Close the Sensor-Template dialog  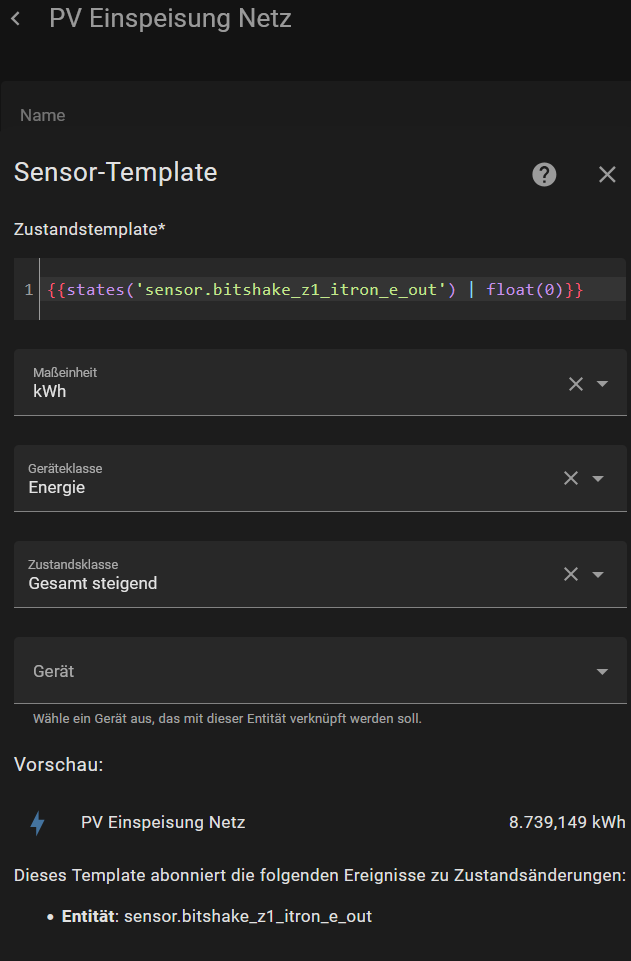(607, 175)
